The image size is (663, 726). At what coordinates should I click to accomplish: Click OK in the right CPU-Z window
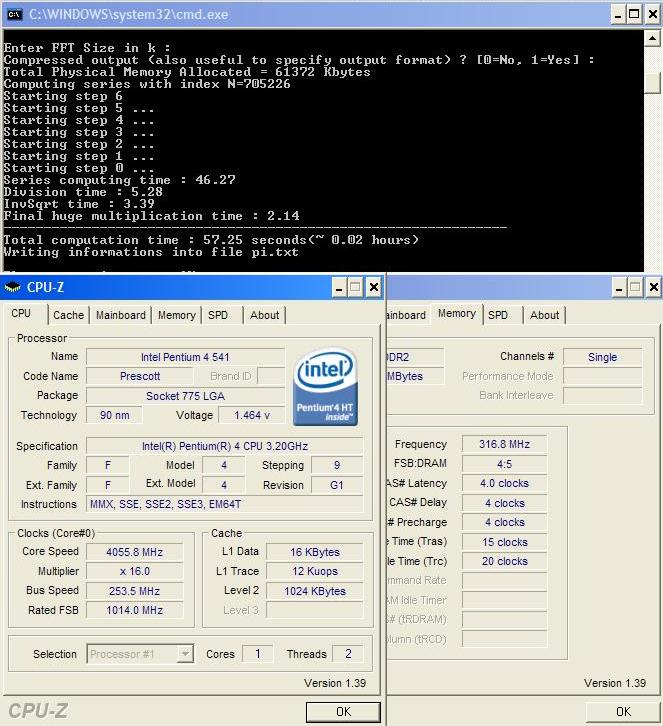(x=623, y=712)
